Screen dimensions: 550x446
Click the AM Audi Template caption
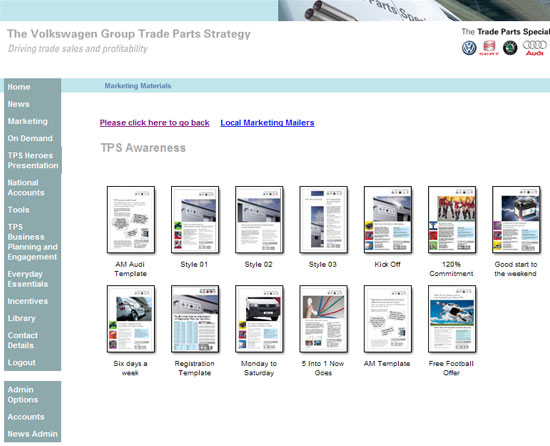pyautogui.click(x=130, y=269)
